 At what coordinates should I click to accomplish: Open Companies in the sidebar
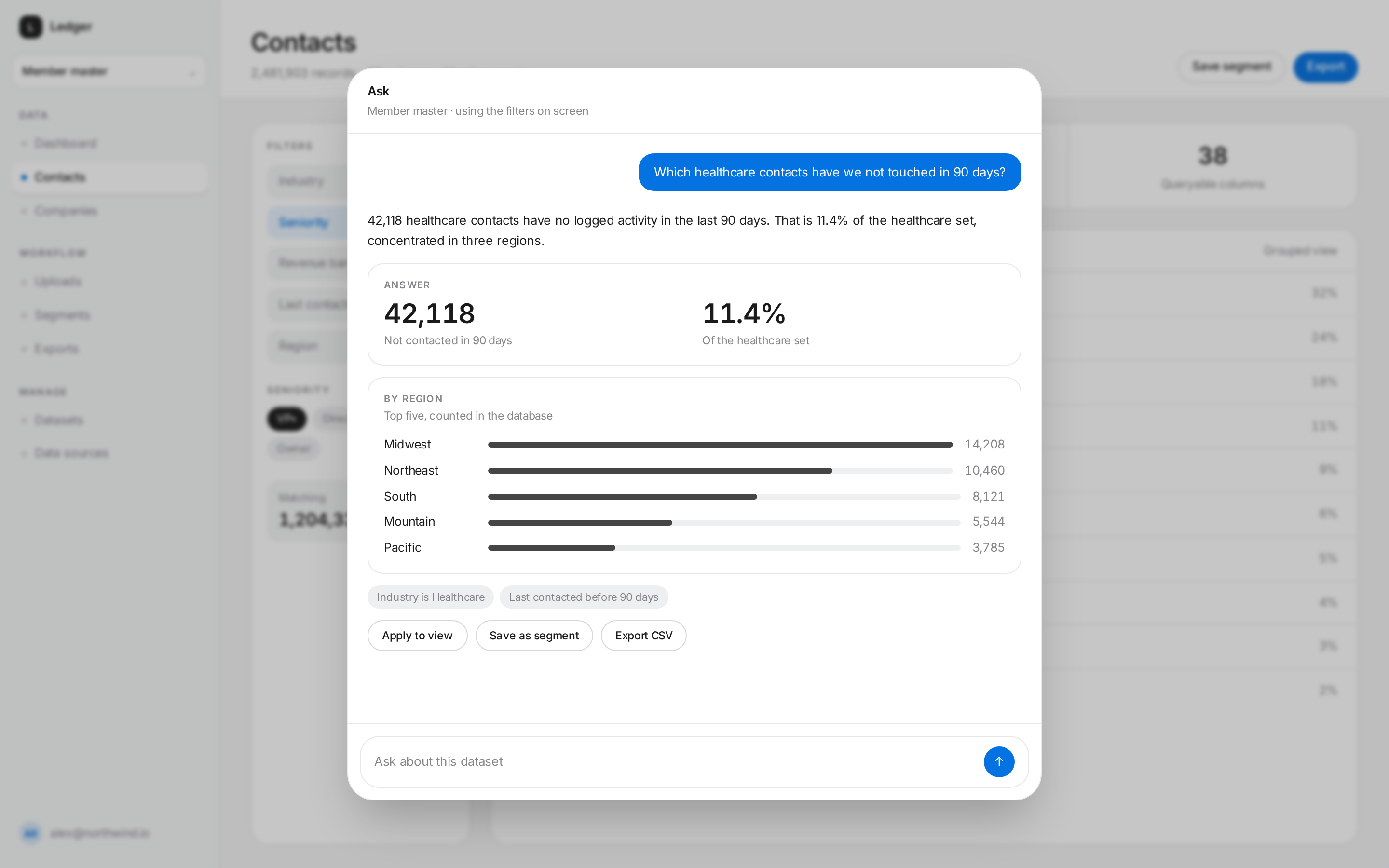109,211
